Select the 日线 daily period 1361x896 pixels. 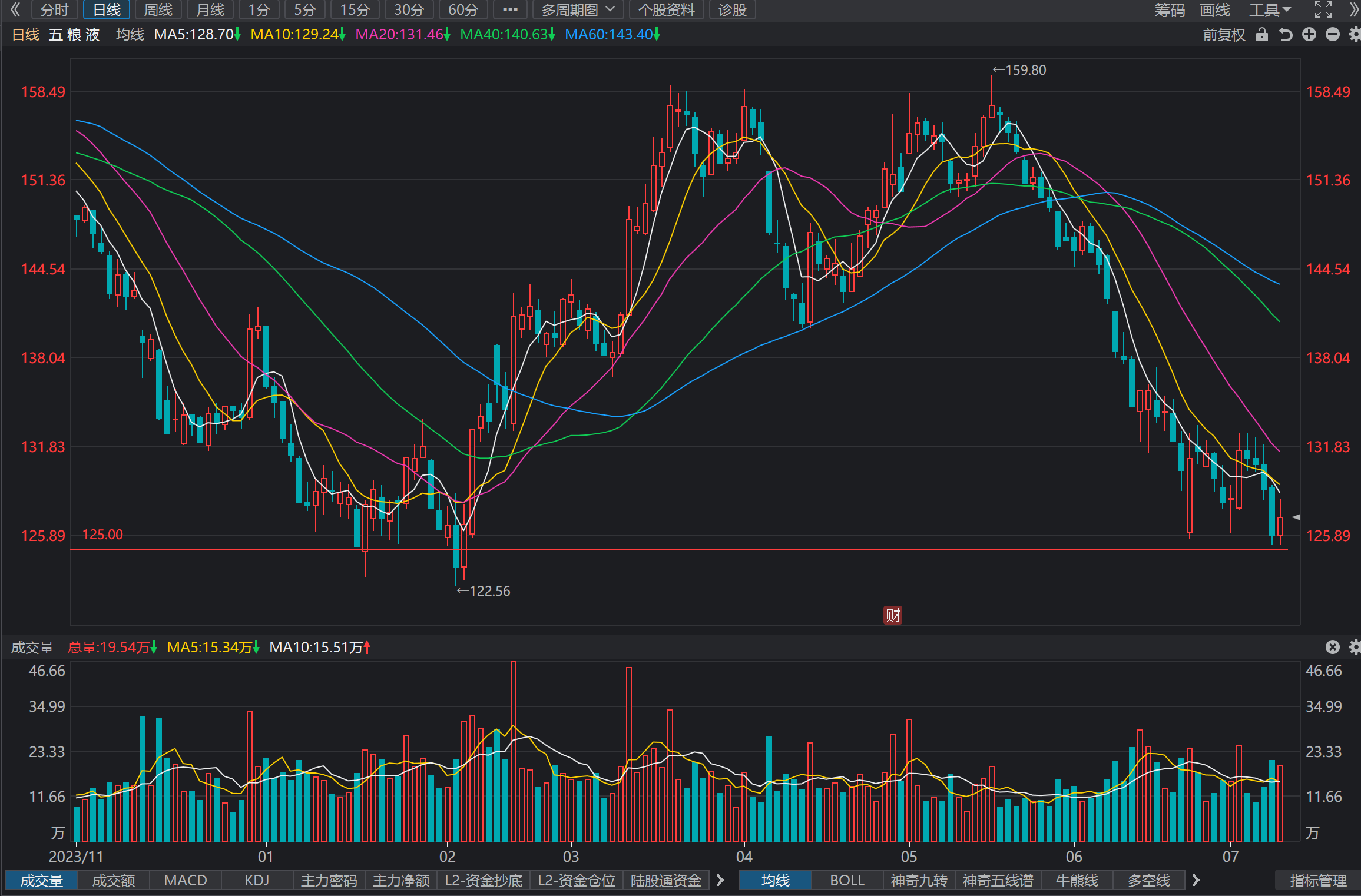click(x=107, y=9)
